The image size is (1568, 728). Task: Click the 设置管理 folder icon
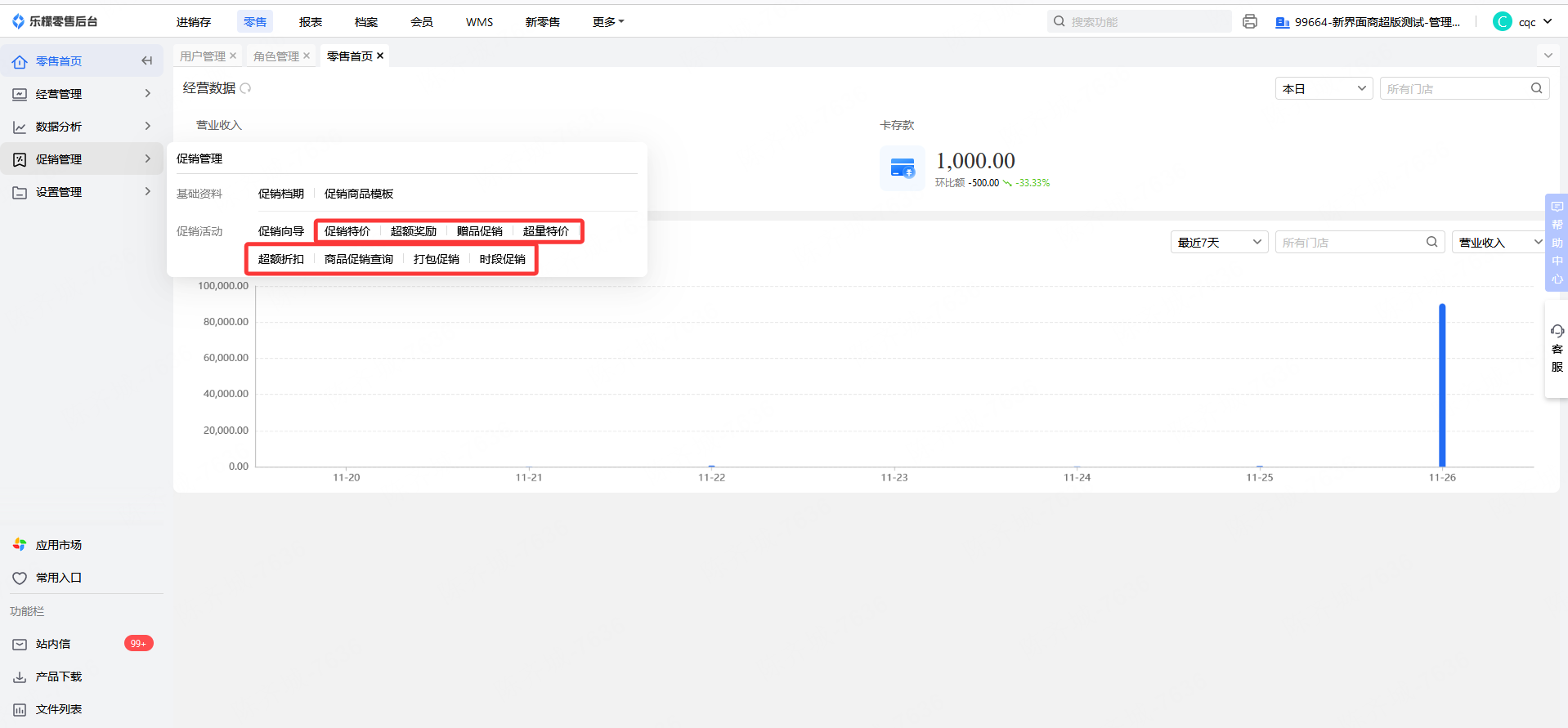pos(20,192)
